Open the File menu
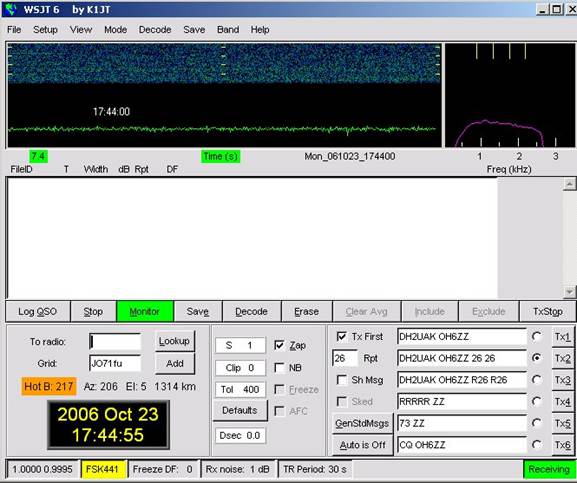The width and height of the screenshot is (577, 483). point(14,30)
